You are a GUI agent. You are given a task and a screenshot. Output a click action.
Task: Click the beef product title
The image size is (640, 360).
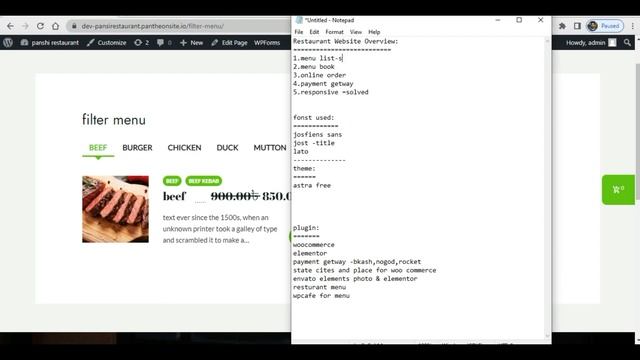(174, 196)
